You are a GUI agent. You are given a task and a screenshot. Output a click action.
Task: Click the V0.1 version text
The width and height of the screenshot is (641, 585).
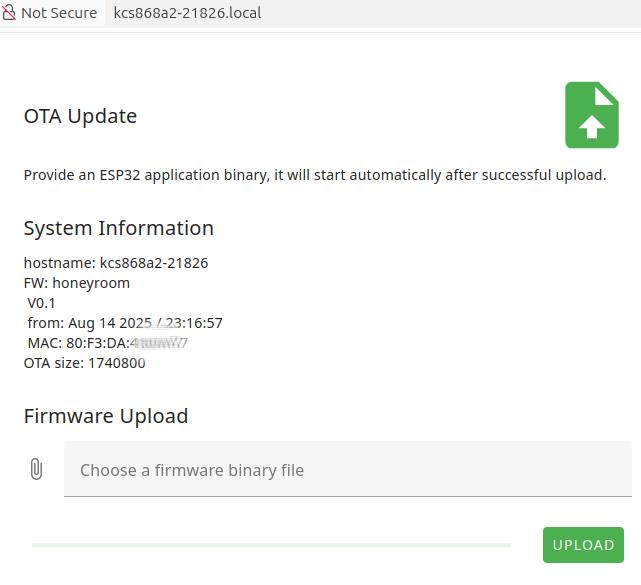click(x=42, y=303)
